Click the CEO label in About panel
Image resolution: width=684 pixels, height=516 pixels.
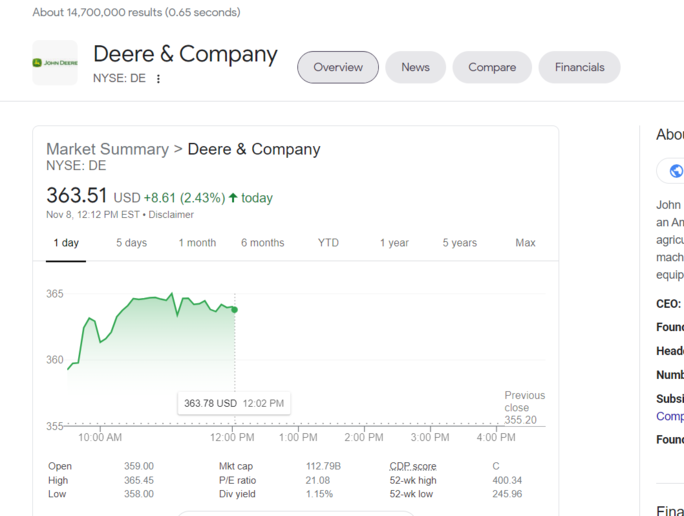click(668, 304)
